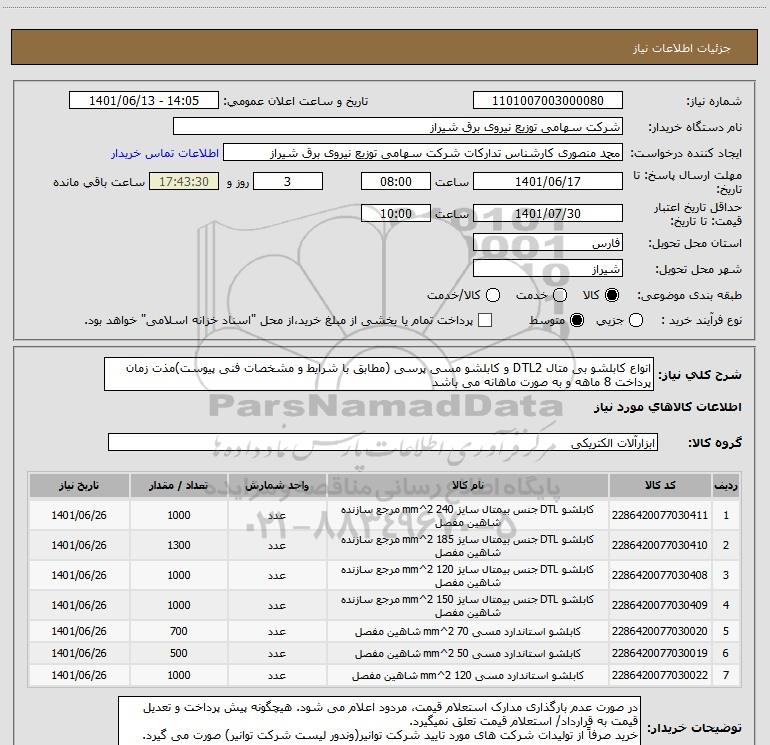Click the تعداد / مقدار column header
This screenshot has width=770, height=745.
[x=179, y=485]
